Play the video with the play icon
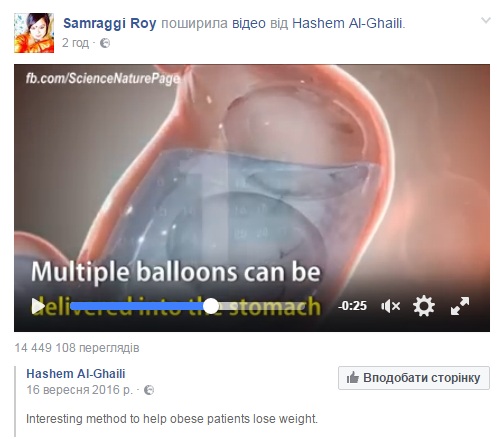 pos(38,306)
